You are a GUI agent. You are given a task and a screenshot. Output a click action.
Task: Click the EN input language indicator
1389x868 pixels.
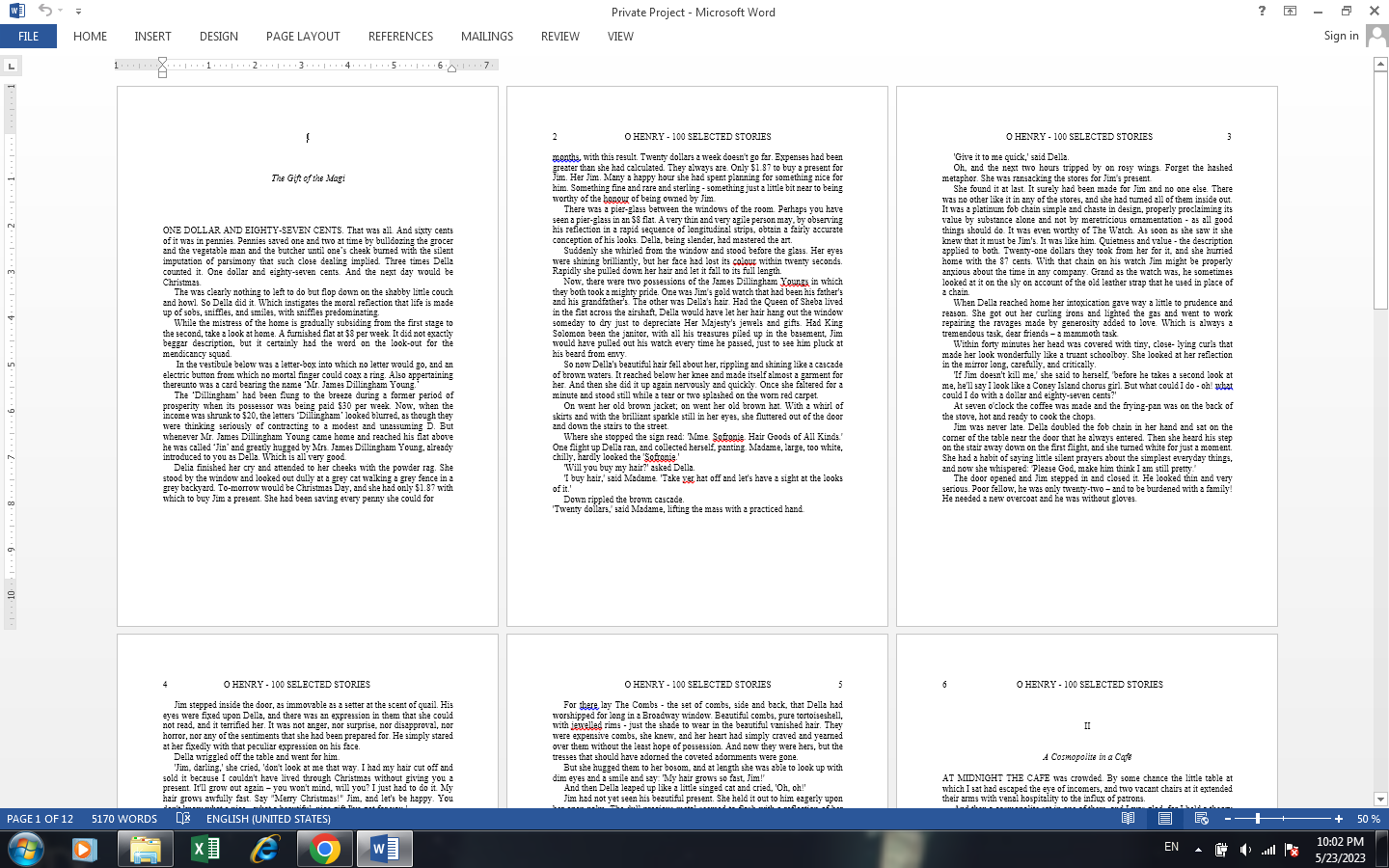pyautogui.click(x=1171, y=847)
